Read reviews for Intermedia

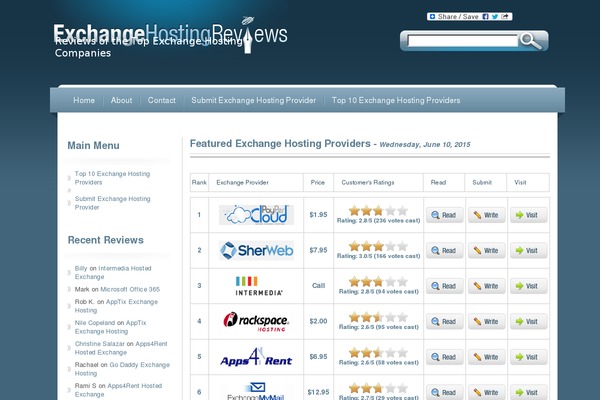pyautogui.click(x=445, y=286)
